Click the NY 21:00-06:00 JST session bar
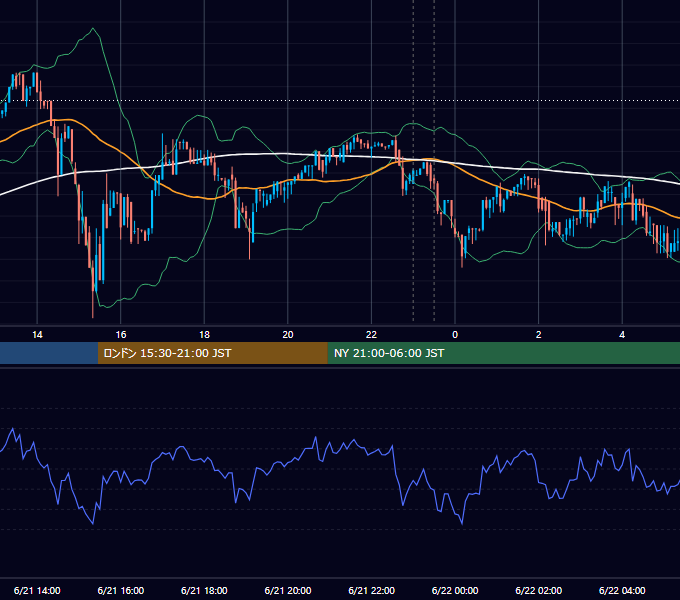The image size is (680, 600). pyautogui.click(x=503, y=353)
